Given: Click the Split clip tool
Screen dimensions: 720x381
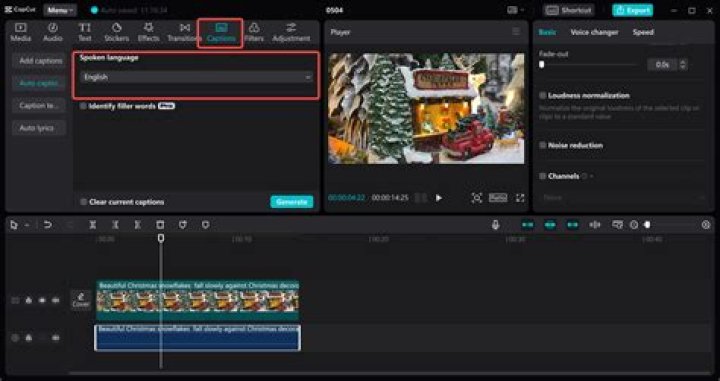Looking at the screenshot, I should click(x=93, y=224).
